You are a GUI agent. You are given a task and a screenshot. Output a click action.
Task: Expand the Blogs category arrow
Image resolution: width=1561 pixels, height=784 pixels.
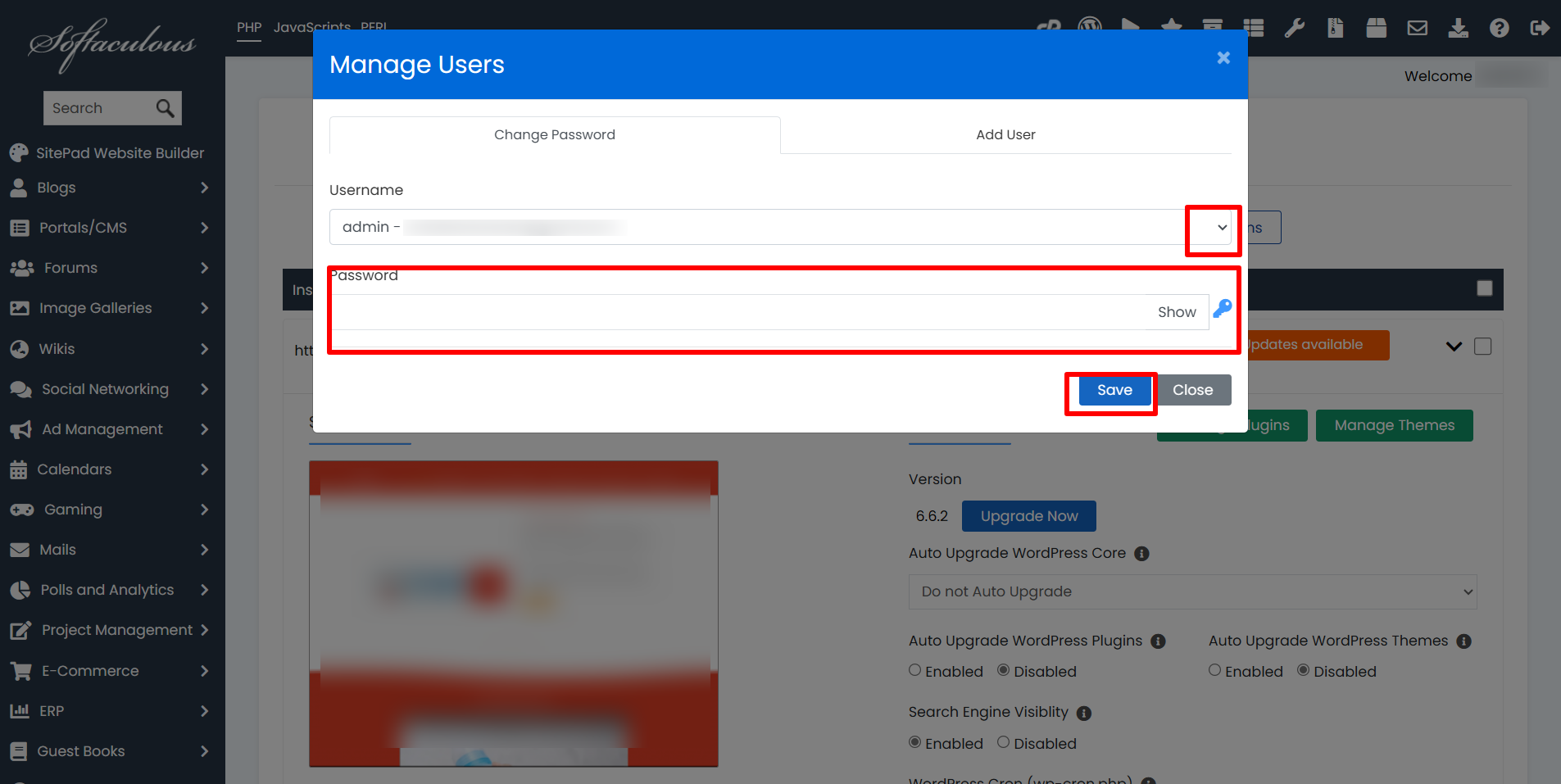[x=204, y=188]
